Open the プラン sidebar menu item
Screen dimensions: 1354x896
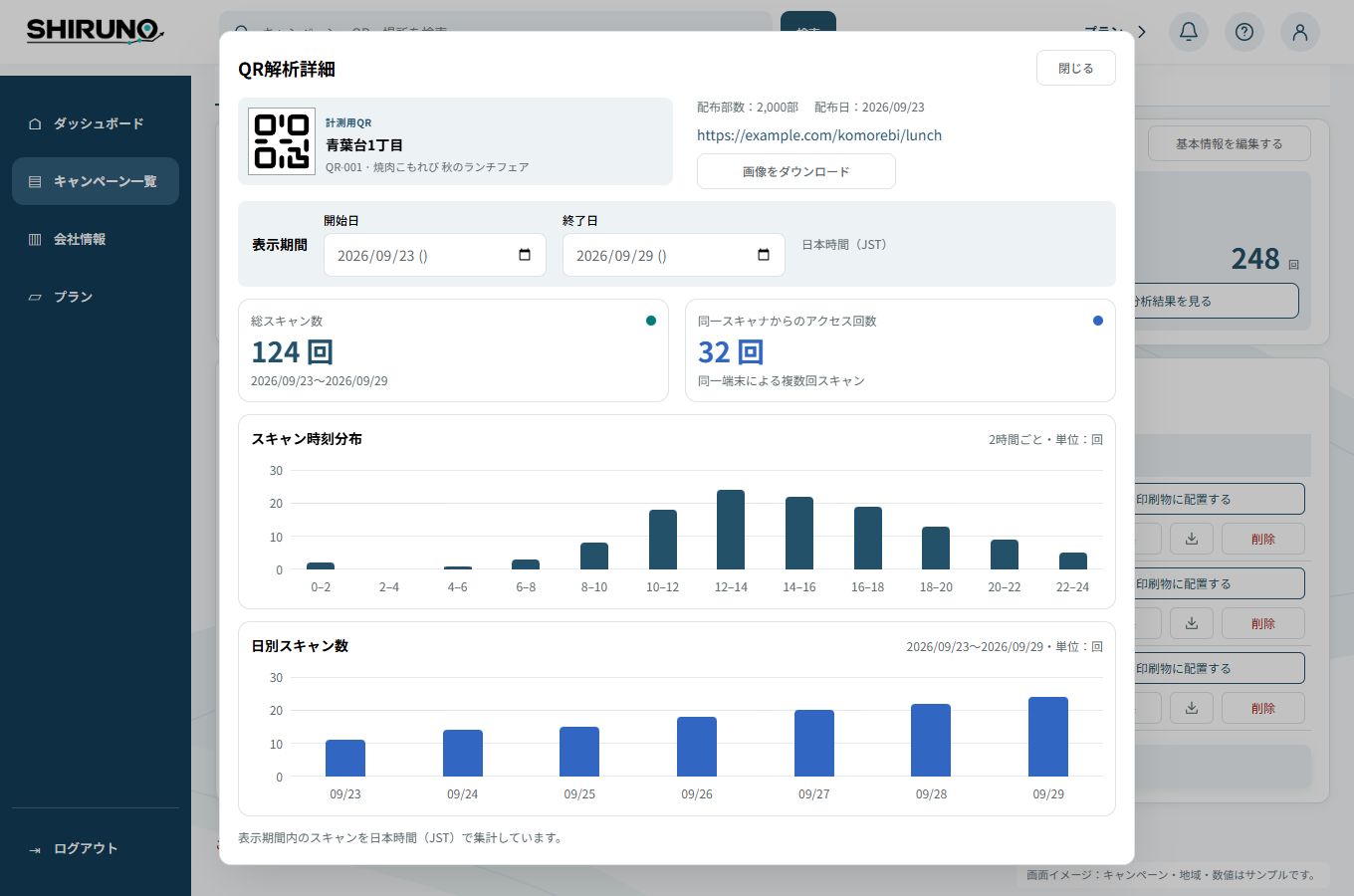click(x=96, y=297)
